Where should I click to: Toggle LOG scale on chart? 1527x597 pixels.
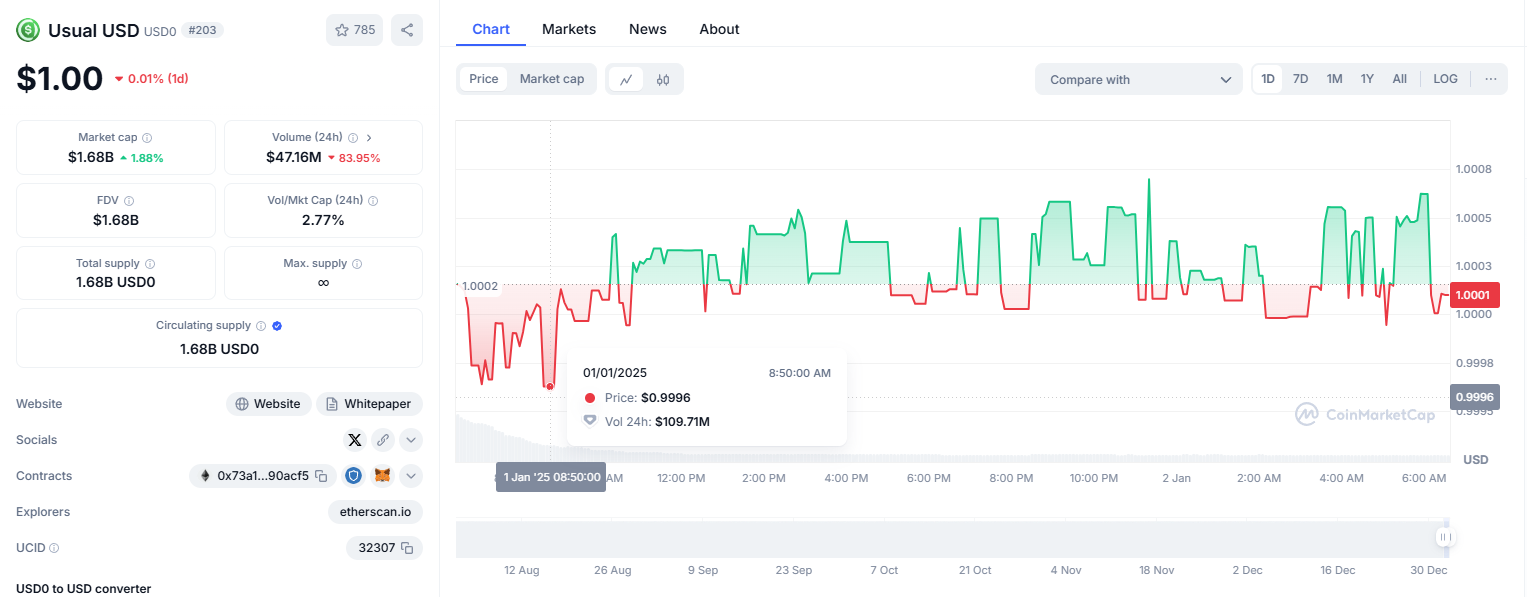click(1445, 79)
